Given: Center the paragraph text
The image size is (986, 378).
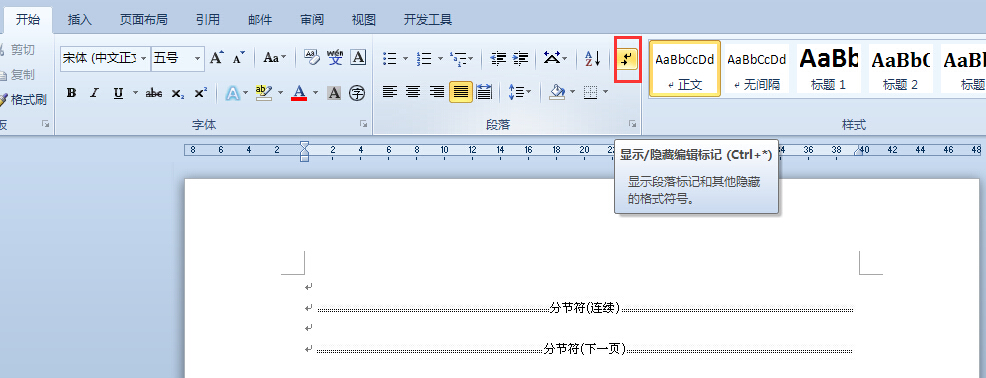Looking at the screenshot, I should point(413,92).
